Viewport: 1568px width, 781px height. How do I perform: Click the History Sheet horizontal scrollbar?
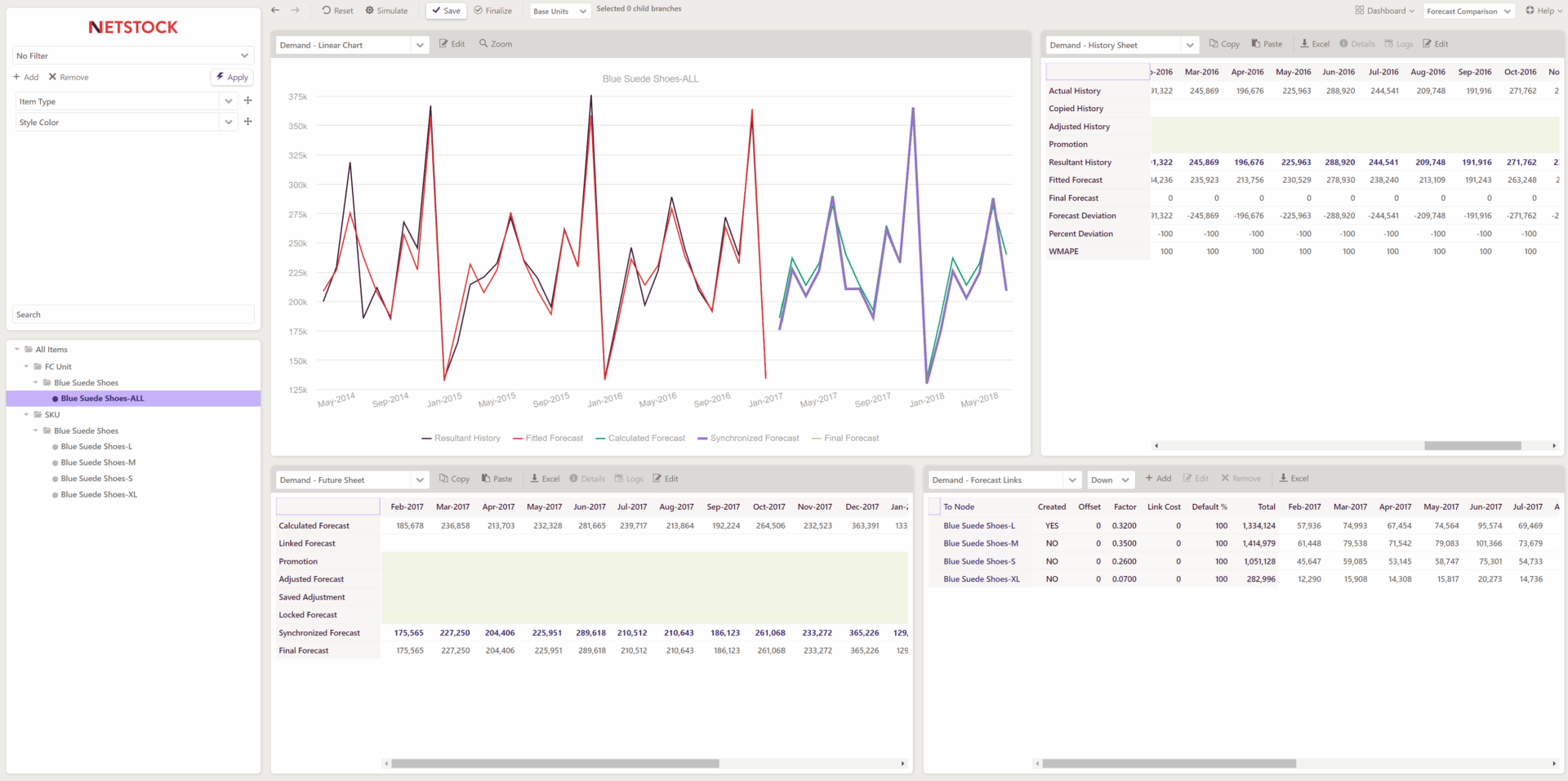(1472, 446)
